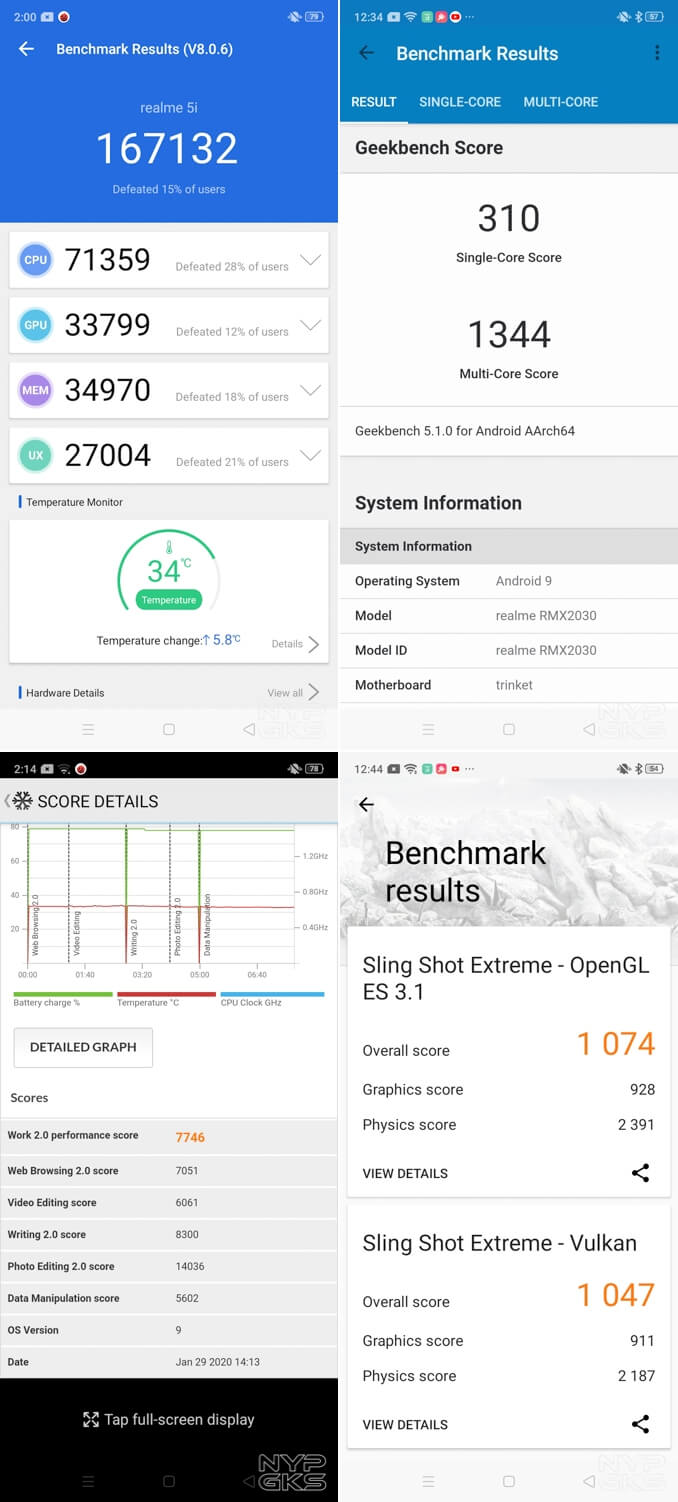Screen dimensions: 678x1502
Task: Select the RESULT tab
Action: [374, 102]
